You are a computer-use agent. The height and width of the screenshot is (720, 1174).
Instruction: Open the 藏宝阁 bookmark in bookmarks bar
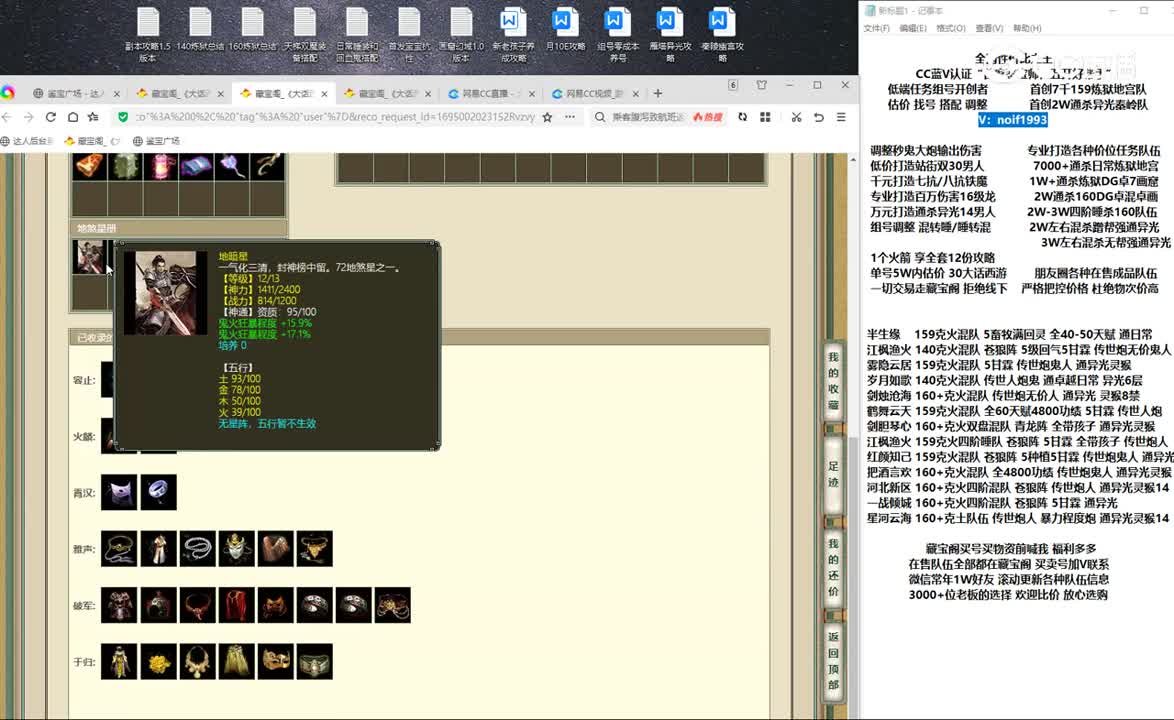click(91, 141)
